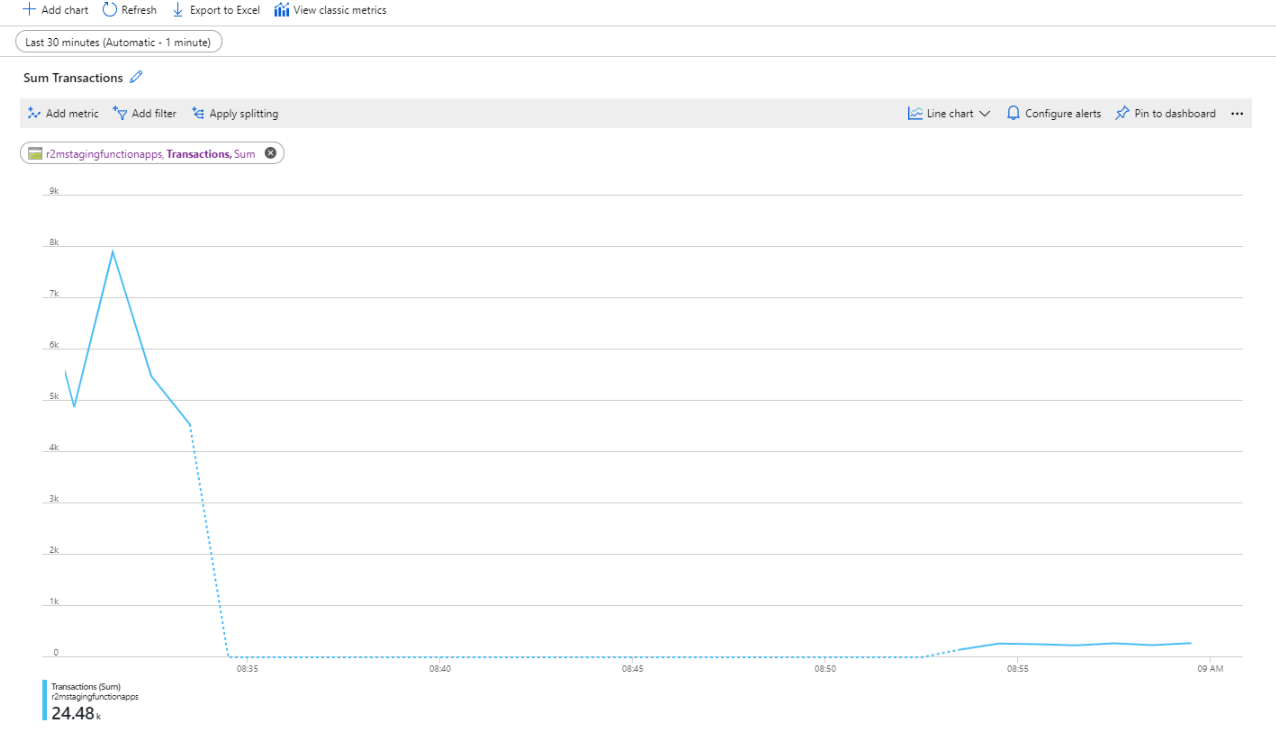Screen dimensions: 1276x741
Task: Click the Add filter funnel icon
Action: tap(120, 114)
